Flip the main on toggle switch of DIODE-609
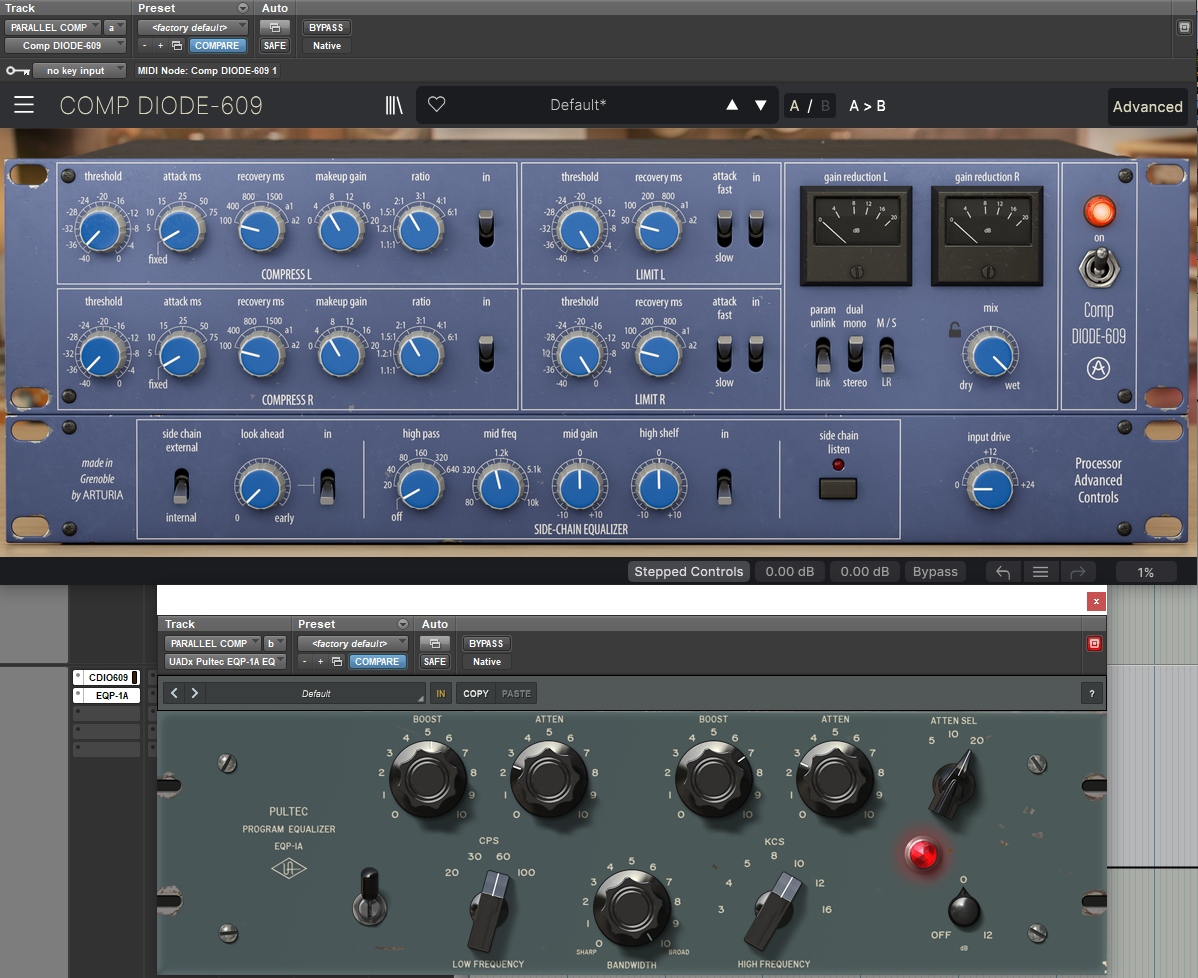Screen dimensions: 1198x978 pos(1099,269)
